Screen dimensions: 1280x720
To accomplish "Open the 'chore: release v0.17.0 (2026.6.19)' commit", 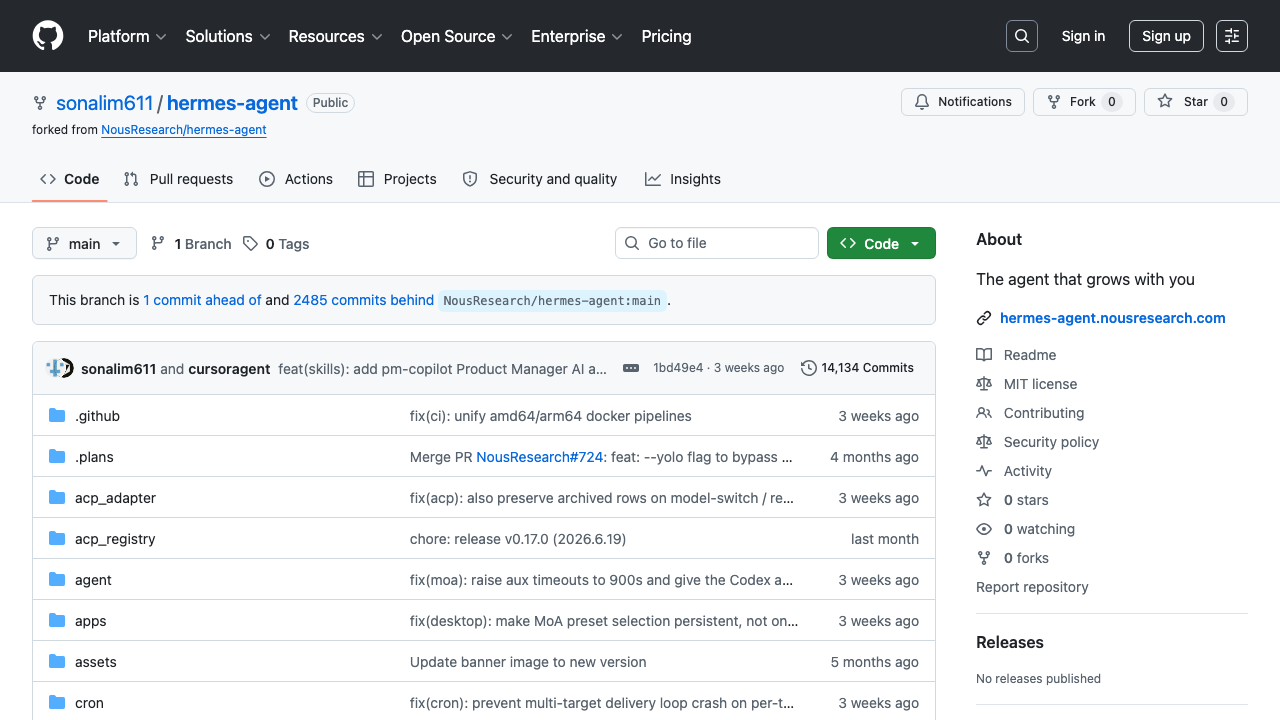I will 518,539.
